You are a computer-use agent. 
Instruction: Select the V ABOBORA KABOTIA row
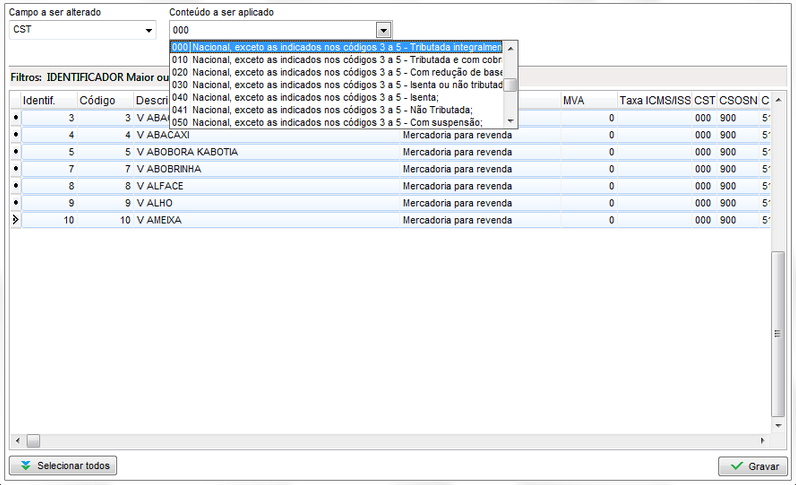(x=200, y=152)
